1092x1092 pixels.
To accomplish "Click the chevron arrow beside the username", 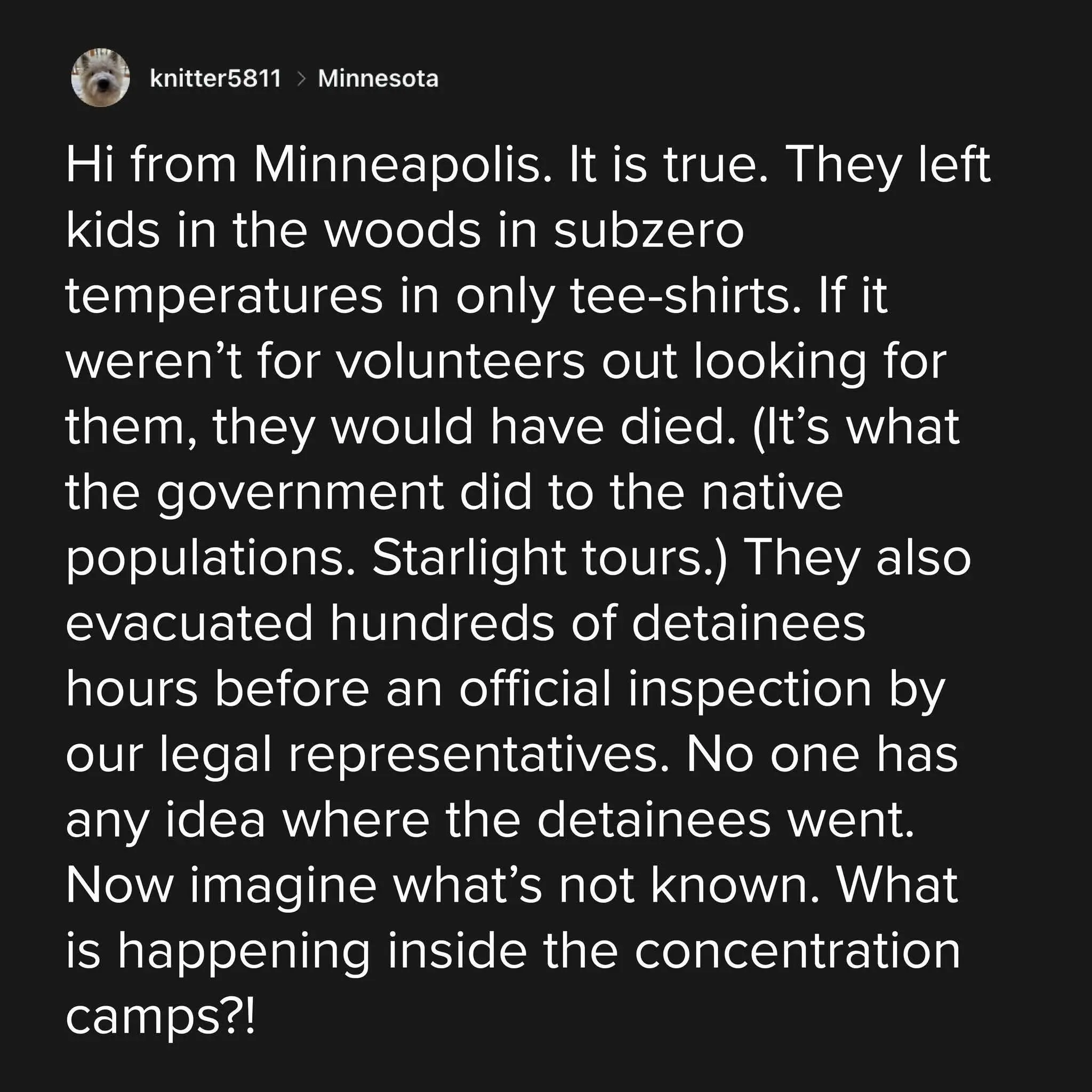I will (x=300, y=79).
